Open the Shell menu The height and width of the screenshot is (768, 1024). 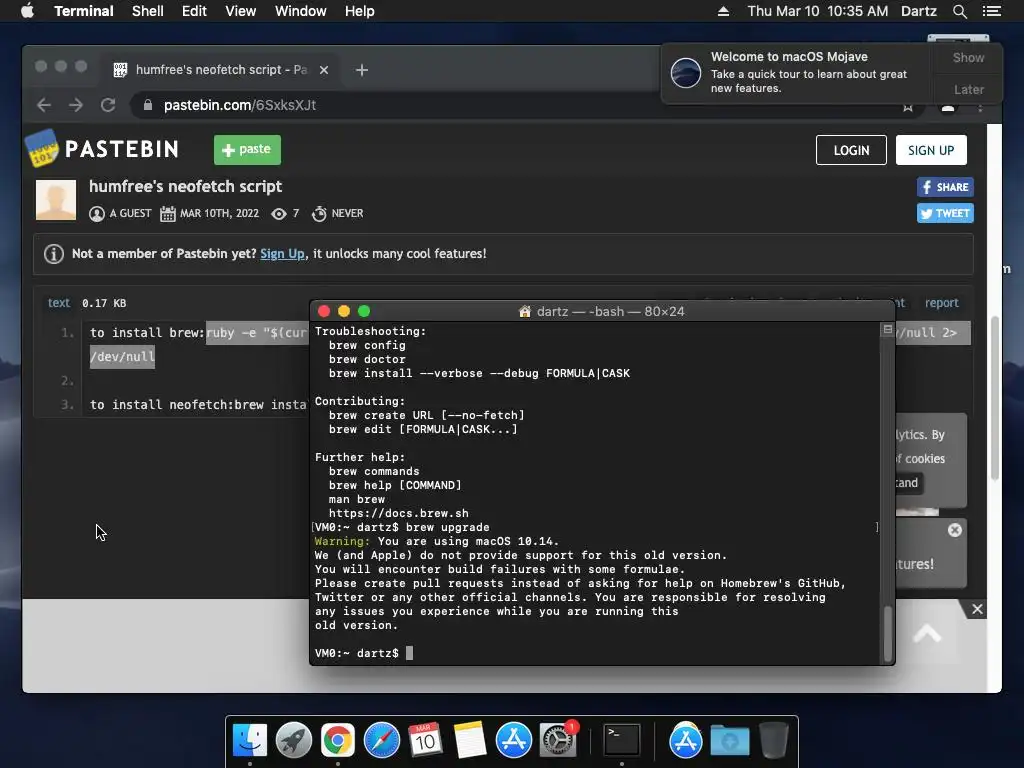148,11
